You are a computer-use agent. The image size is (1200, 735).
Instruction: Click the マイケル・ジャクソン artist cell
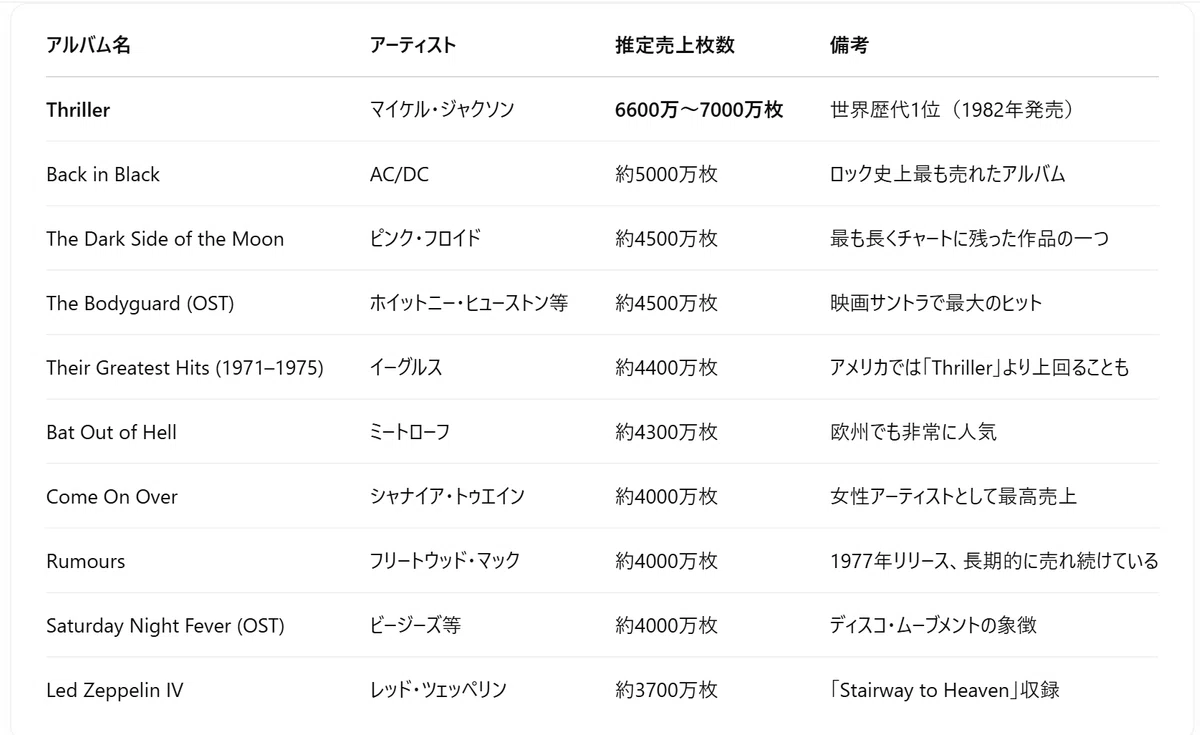click(442, 110)
